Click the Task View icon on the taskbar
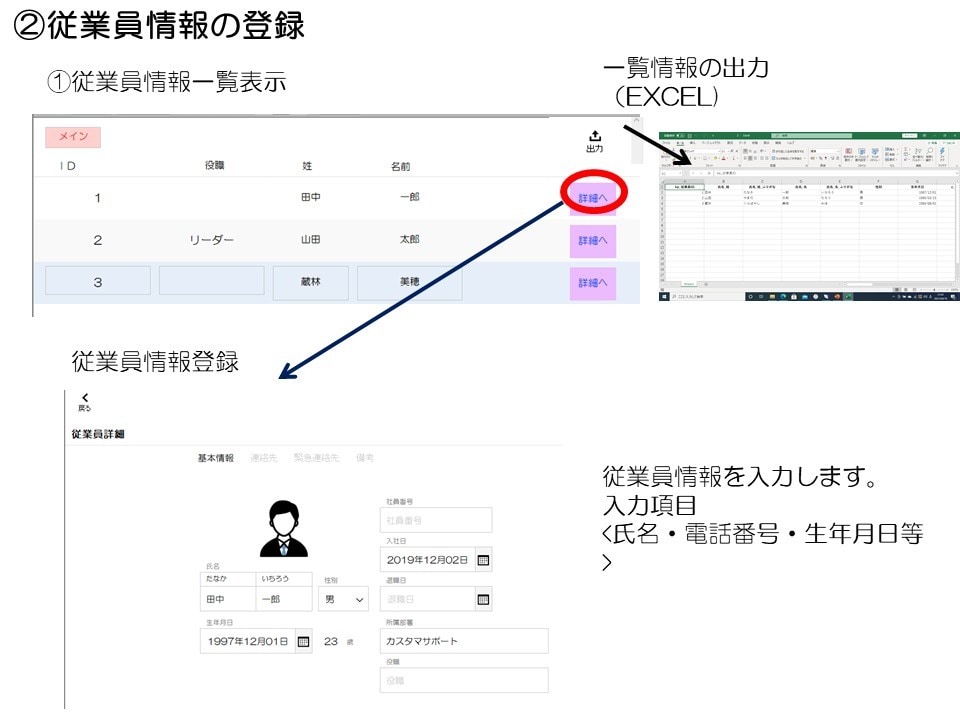This screenshot has height=720, width=960. [761, 296]
